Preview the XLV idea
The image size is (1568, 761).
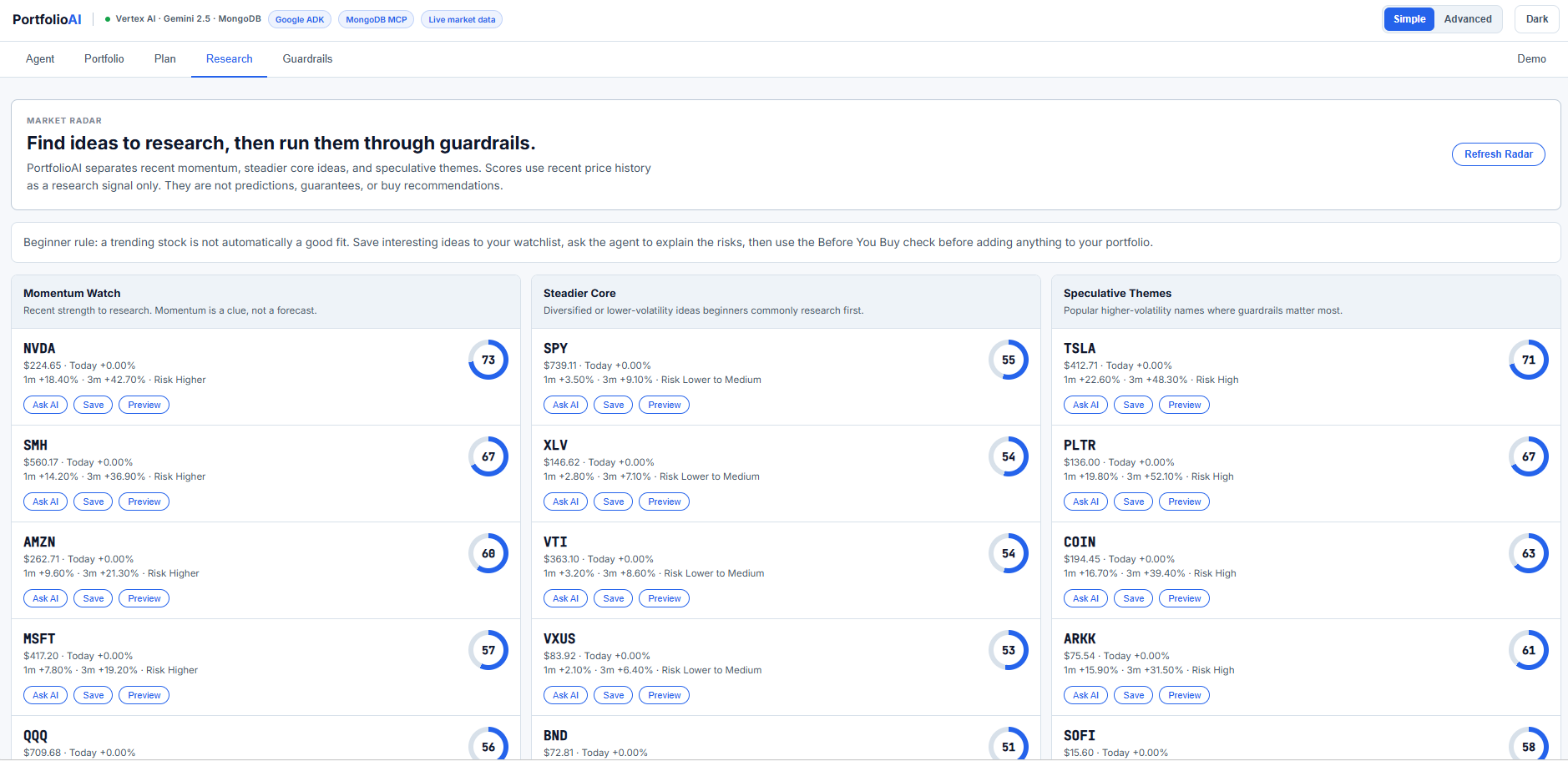(x=665, y=501)
